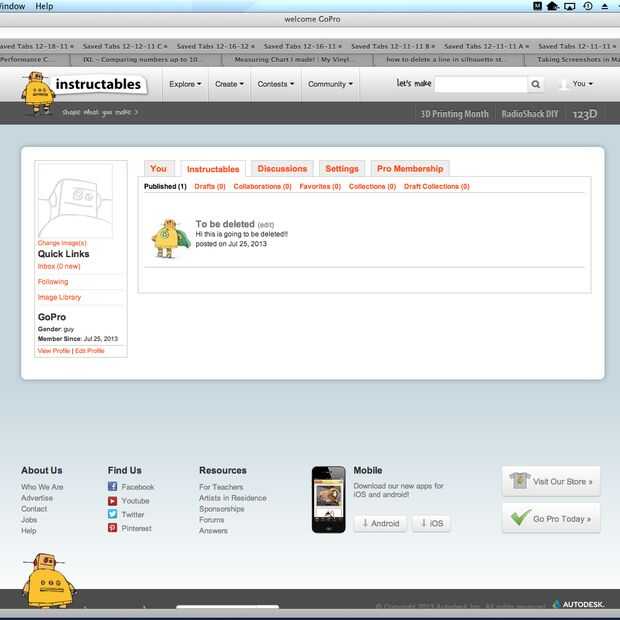Image resolution: width=620 pixels, height=620 pixels.
Task: Show Favorites (0) list
Action: pyautogui.click(x=320, y=186)
